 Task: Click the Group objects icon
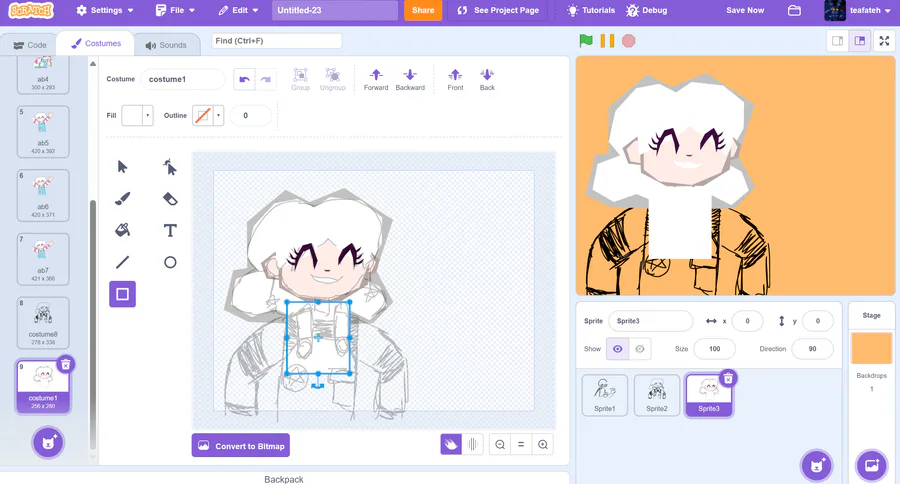pos(300,79)
